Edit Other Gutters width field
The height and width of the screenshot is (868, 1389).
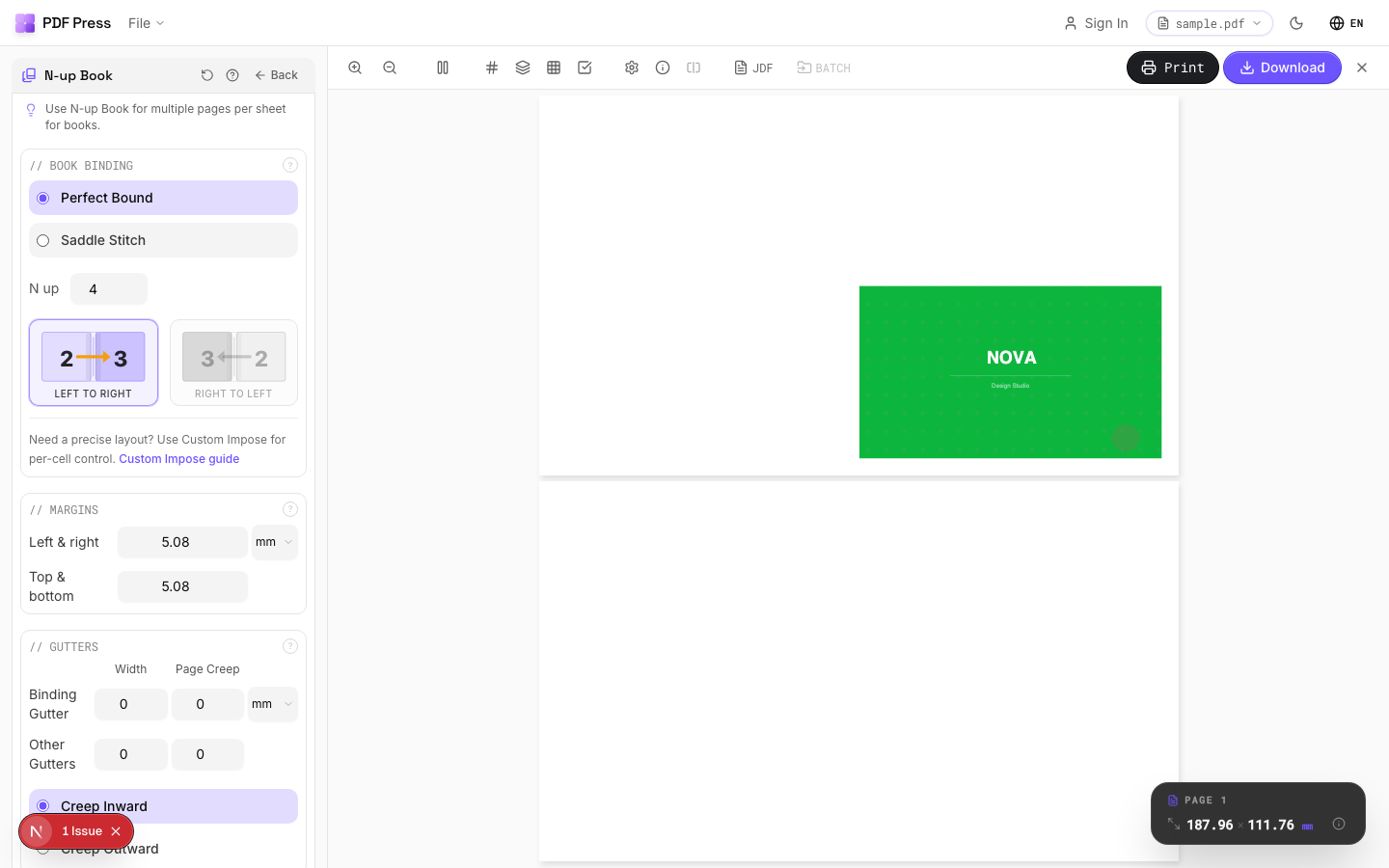pos(131,754)
